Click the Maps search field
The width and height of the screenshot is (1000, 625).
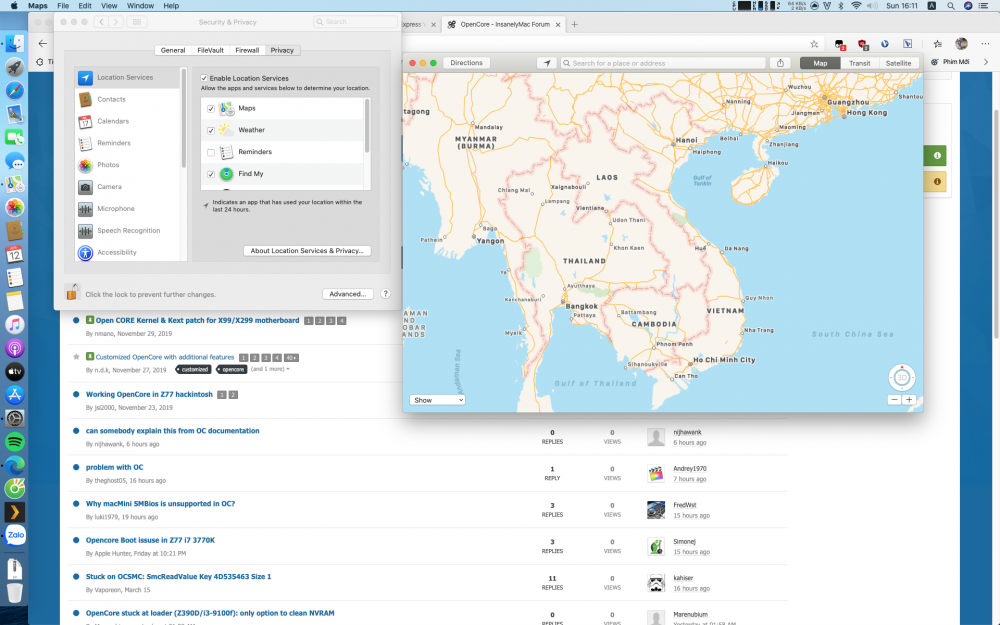(x=663, y=63)
